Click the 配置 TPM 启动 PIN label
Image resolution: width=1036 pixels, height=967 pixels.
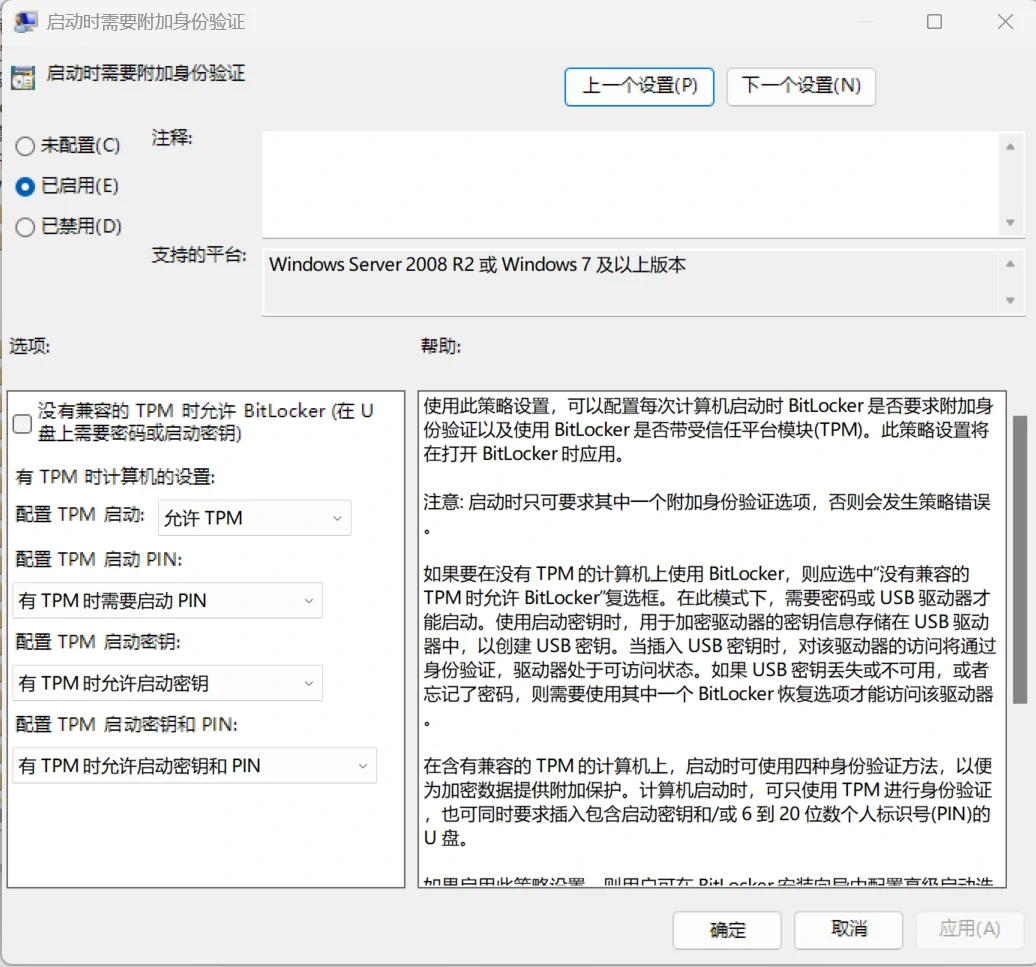tap(98, 559)
